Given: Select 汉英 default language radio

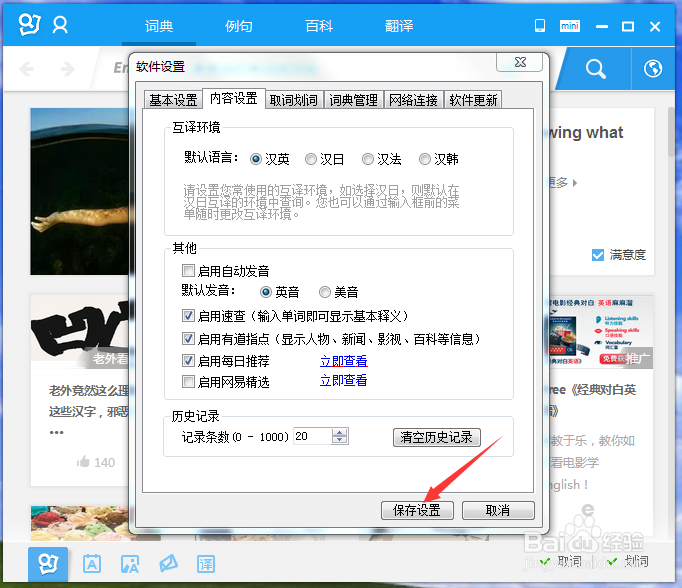Looking at the screenshot, I should pyautogui.click(x=256, y=159).
